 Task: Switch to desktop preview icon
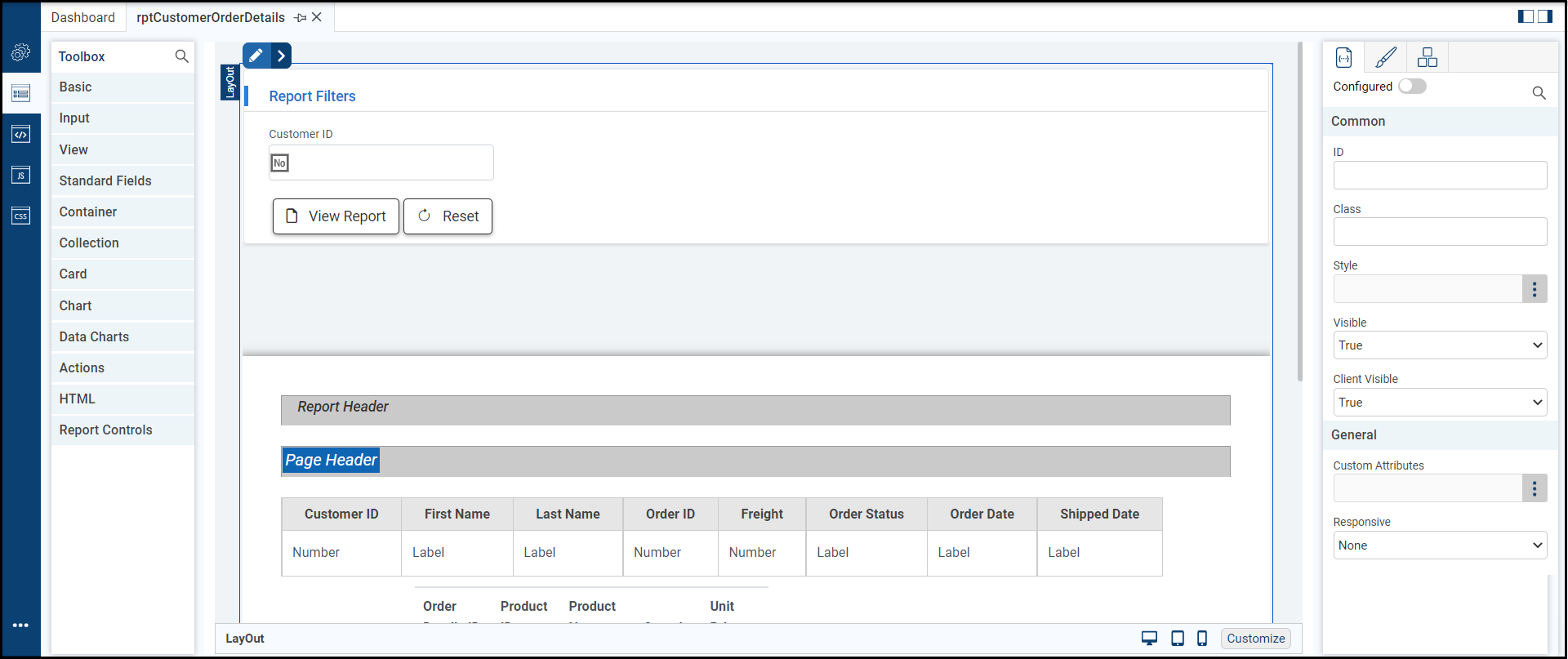tap(1149, 639)
